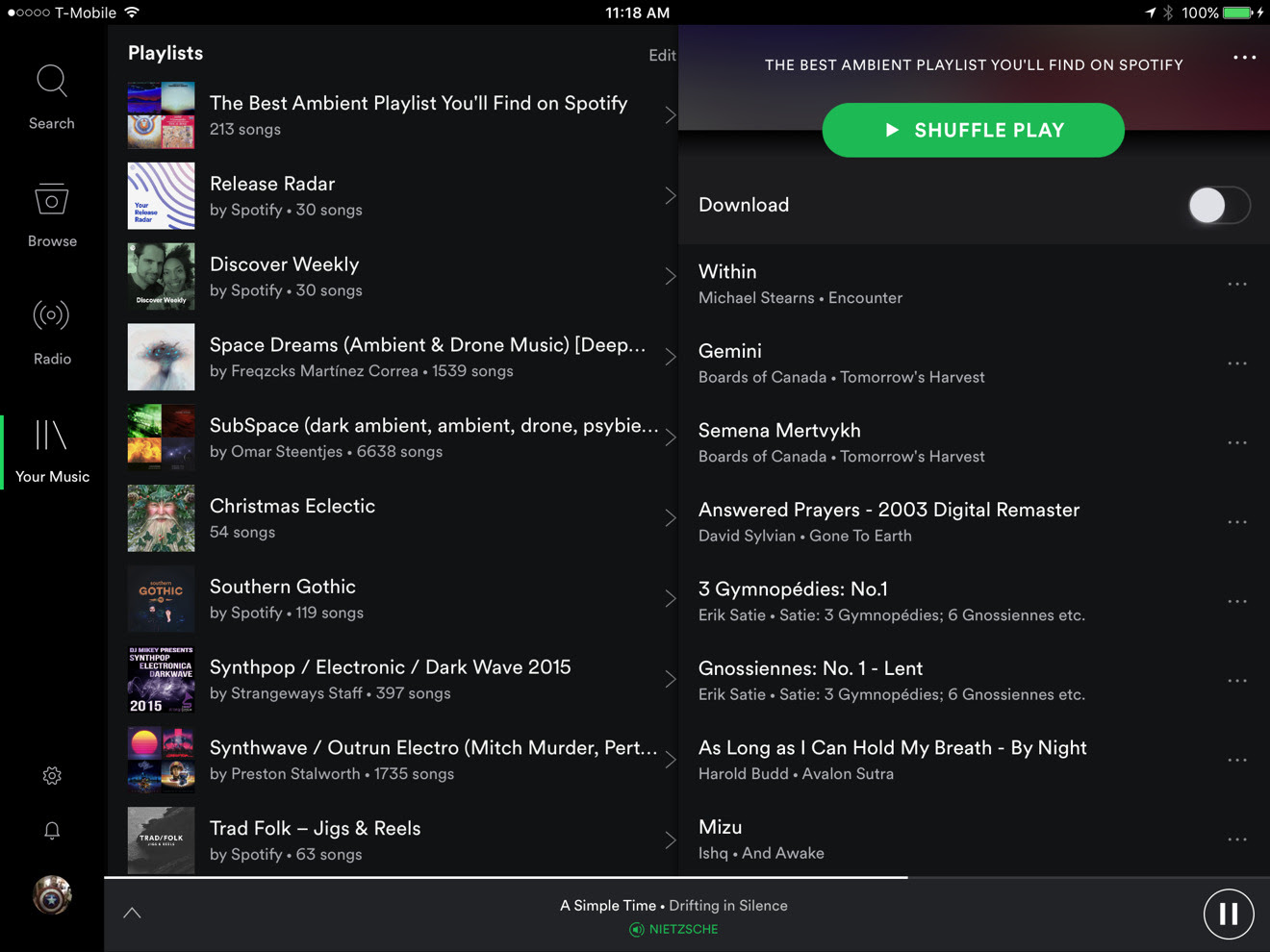
Task: Open Christmas Eclectic via its chevron
Action: pos(671,518)
